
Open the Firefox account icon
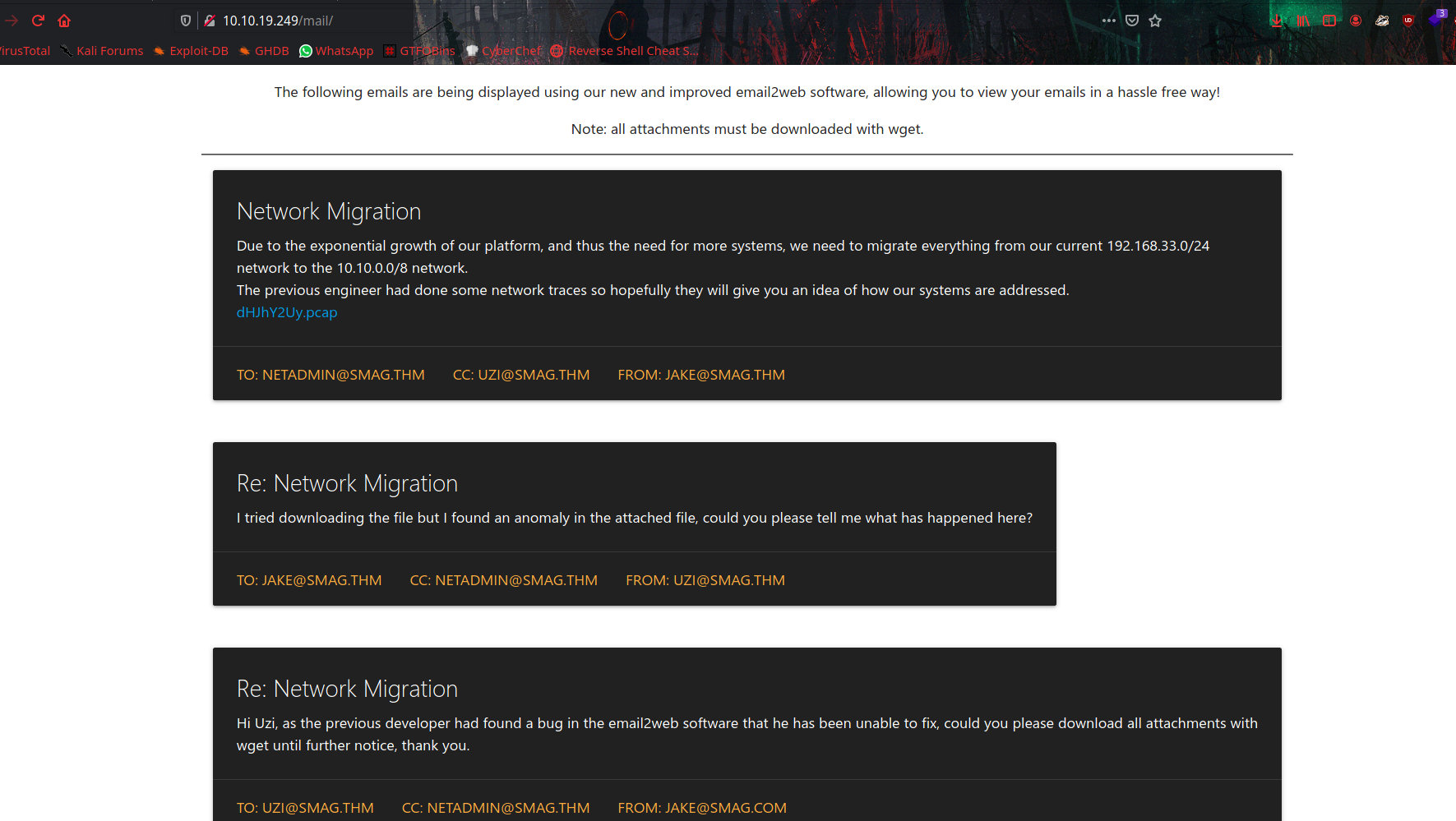pos(1356,21)
